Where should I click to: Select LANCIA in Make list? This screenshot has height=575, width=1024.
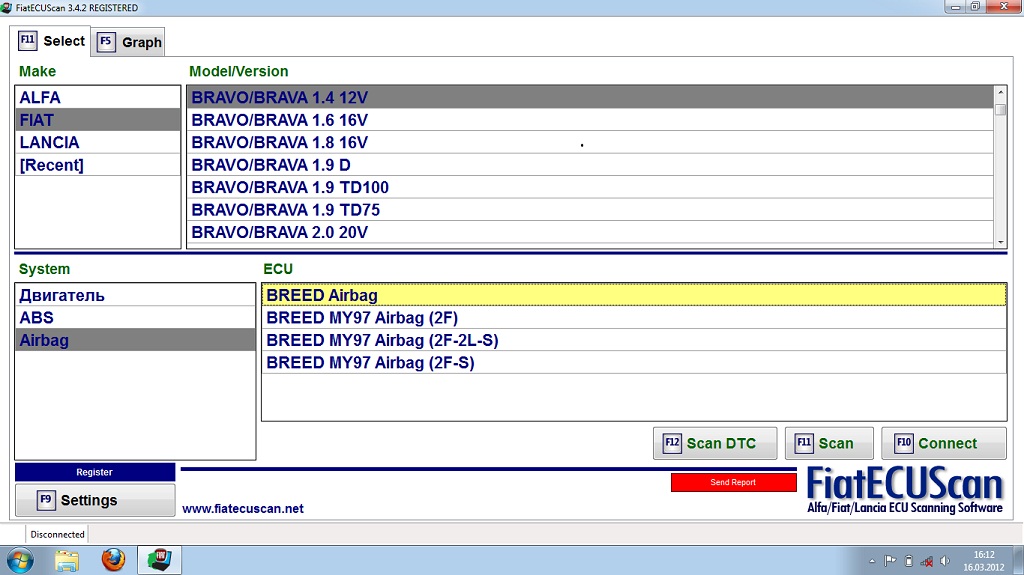click(x=97, y=142)
